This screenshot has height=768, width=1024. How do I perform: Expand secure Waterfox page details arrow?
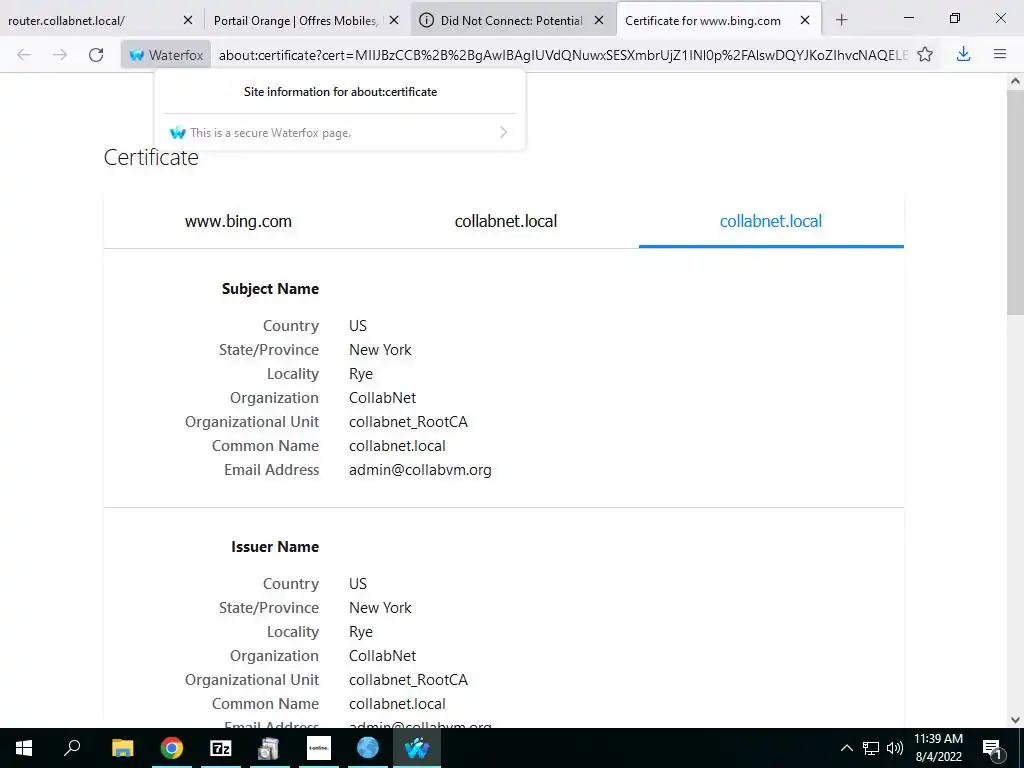pyautogui.click(x=504, y=133)
